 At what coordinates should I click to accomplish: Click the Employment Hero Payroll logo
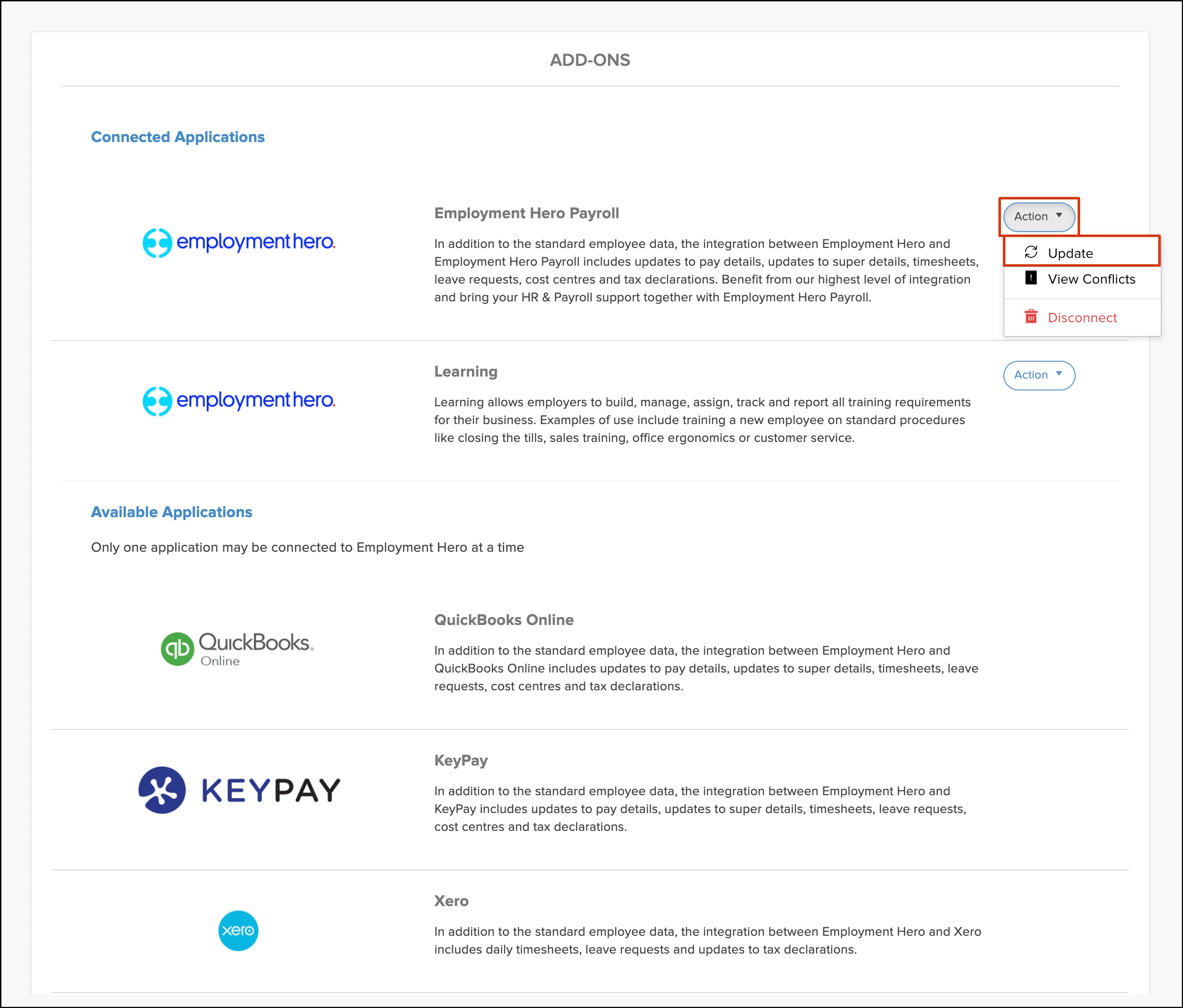tap(238, 242)
